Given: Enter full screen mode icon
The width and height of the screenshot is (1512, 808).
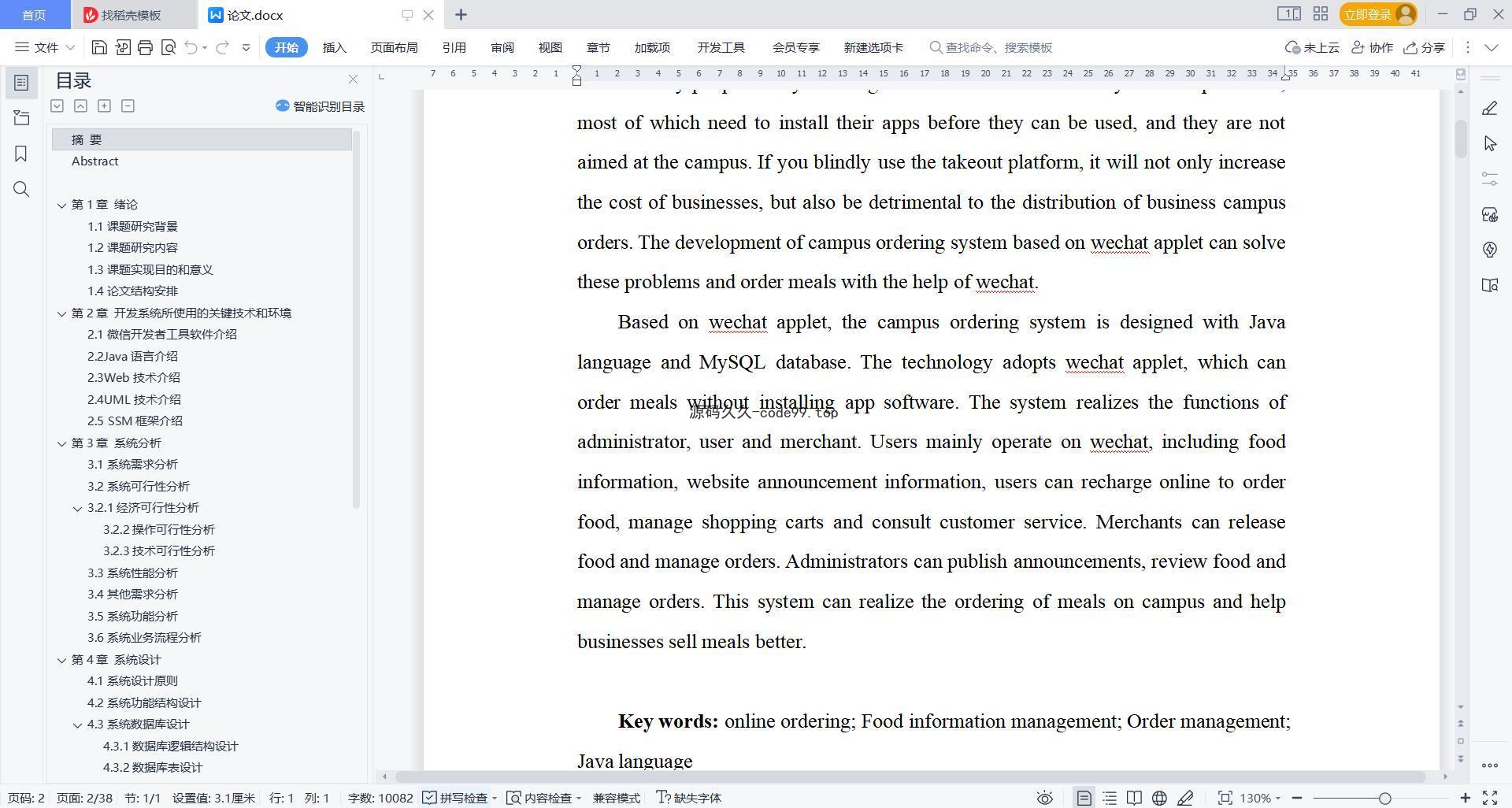Looking at the screenshot, I should tap(1490, 798).
